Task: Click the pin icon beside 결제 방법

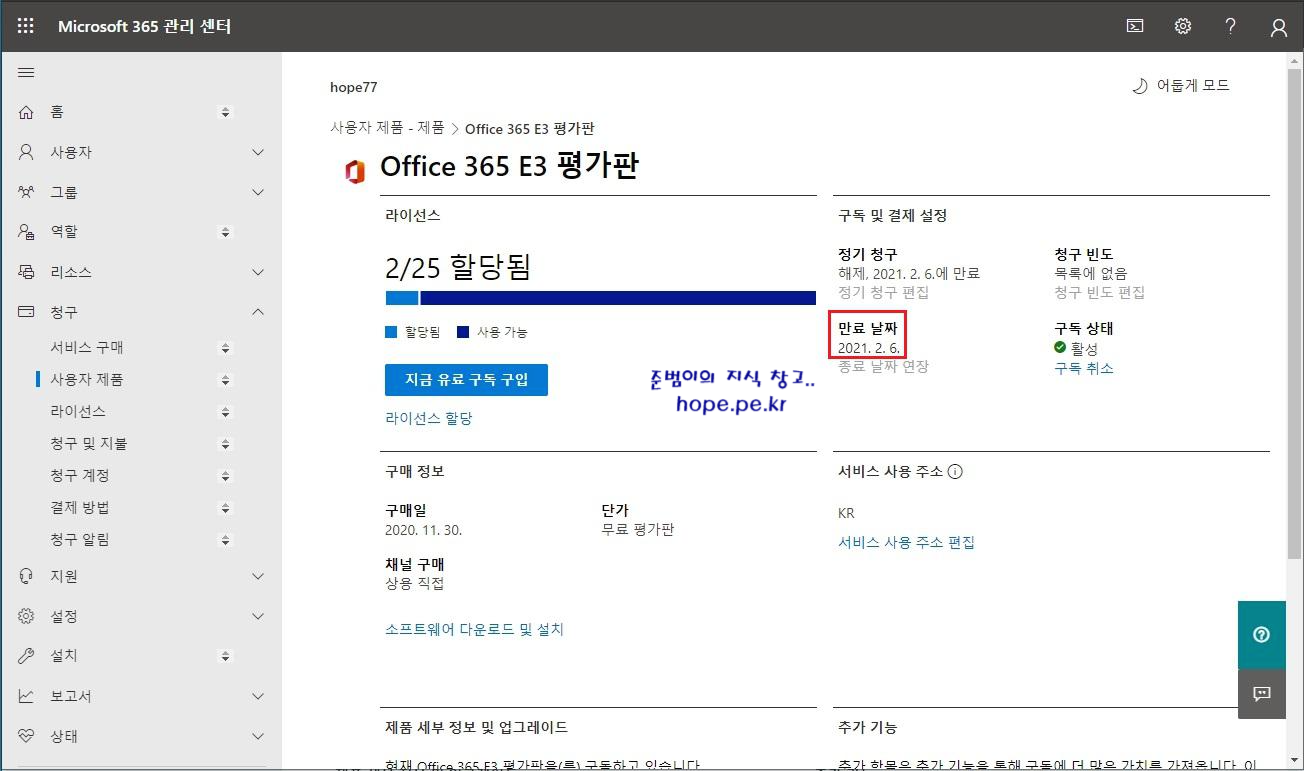Action: (x=225, y=508)
